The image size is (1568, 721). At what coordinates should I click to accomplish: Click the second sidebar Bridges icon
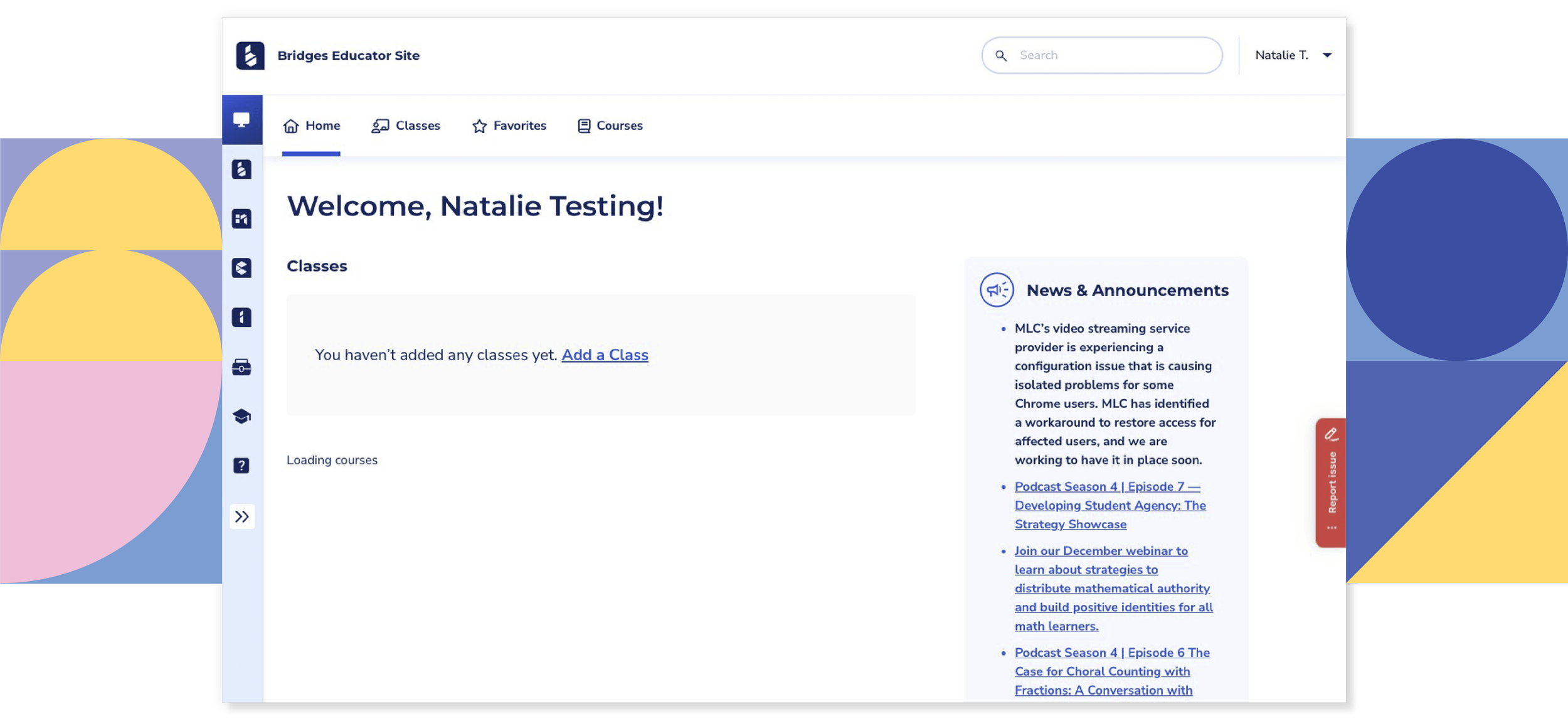241,169
